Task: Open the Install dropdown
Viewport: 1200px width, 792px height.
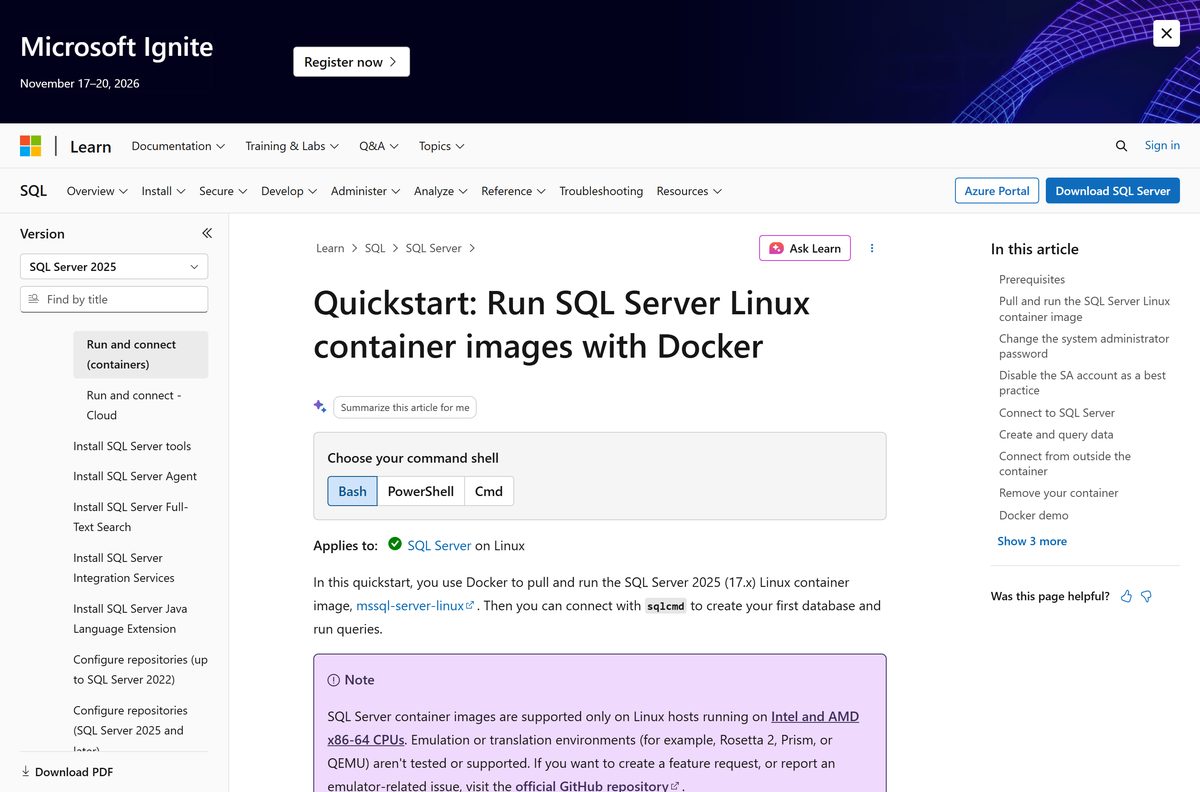Action: pyautogui.click(x=163, y=191)
